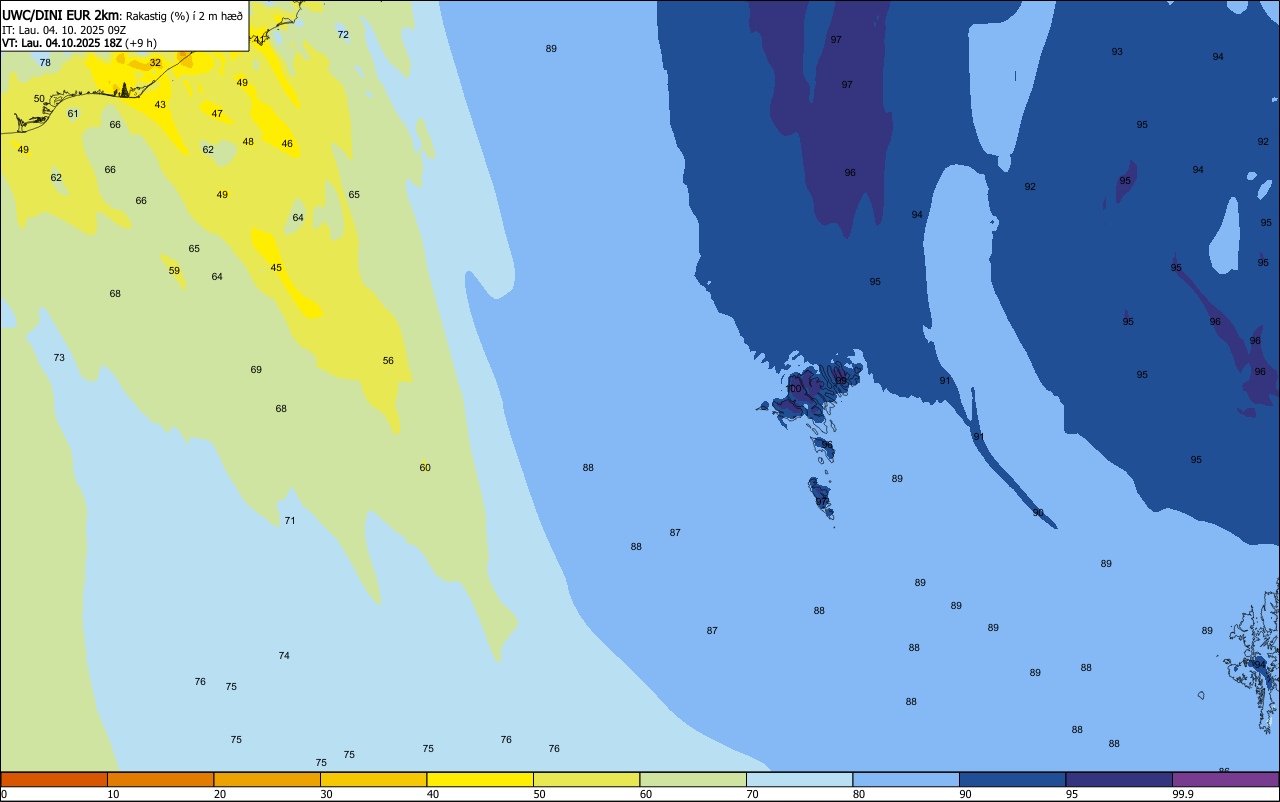Click the '74' humidity value on the map
Screen dimensions: 1280x802
pyautogui.click(x=284, y=655)
